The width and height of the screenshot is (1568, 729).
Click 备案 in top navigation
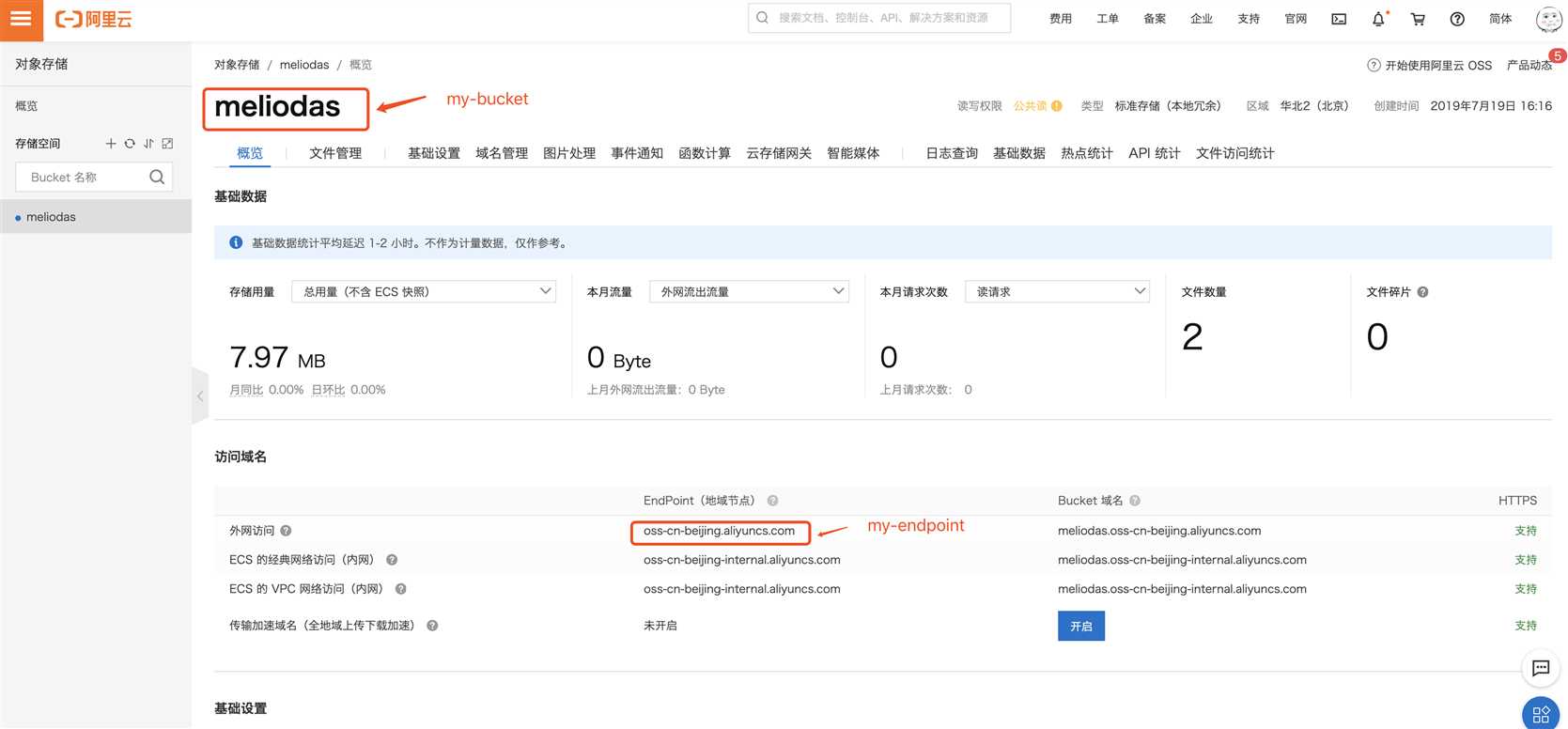(x=1155, y=19)
